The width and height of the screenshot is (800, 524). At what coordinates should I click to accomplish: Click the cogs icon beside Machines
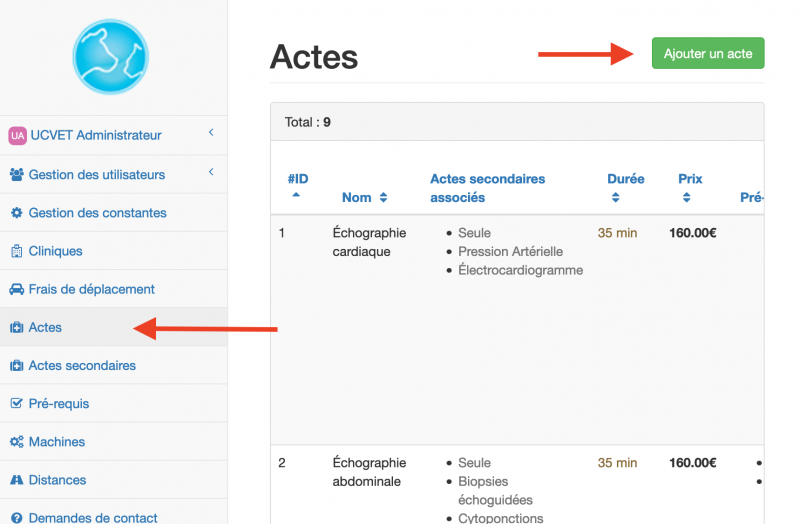click(x=17, y=442)
